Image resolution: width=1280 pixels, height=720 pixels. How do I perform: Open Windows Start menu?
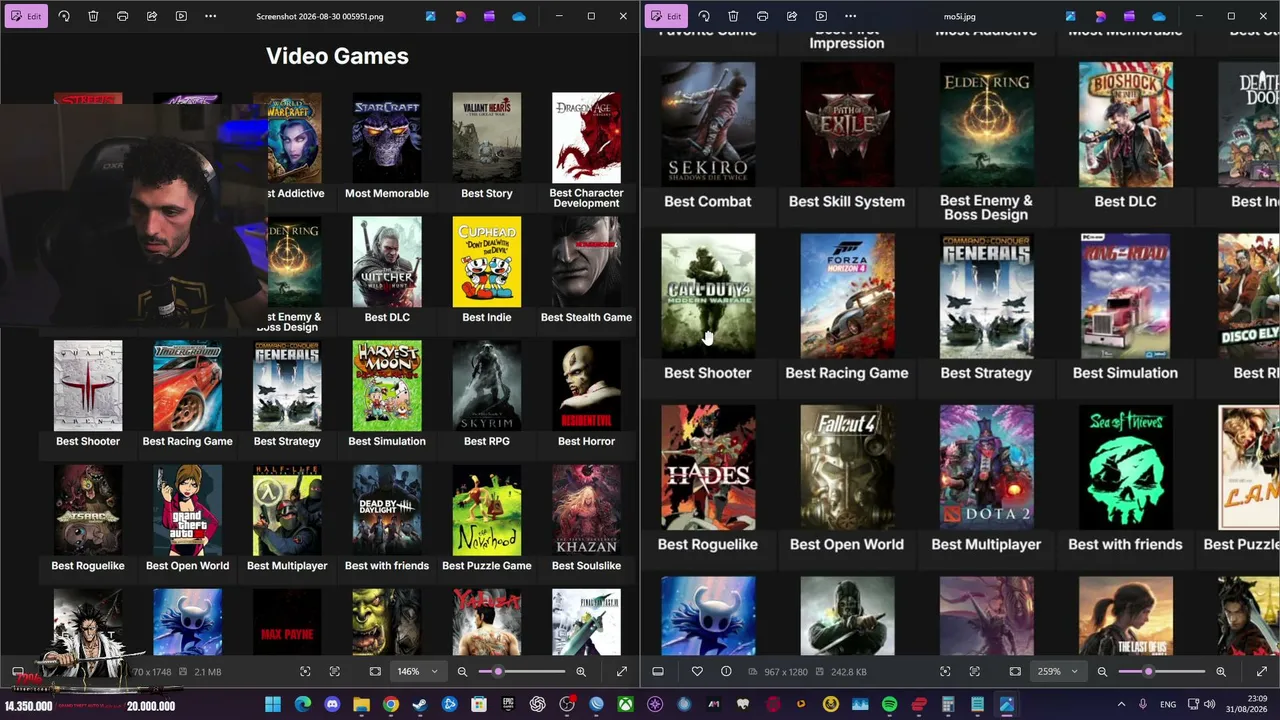coord(273,705)
